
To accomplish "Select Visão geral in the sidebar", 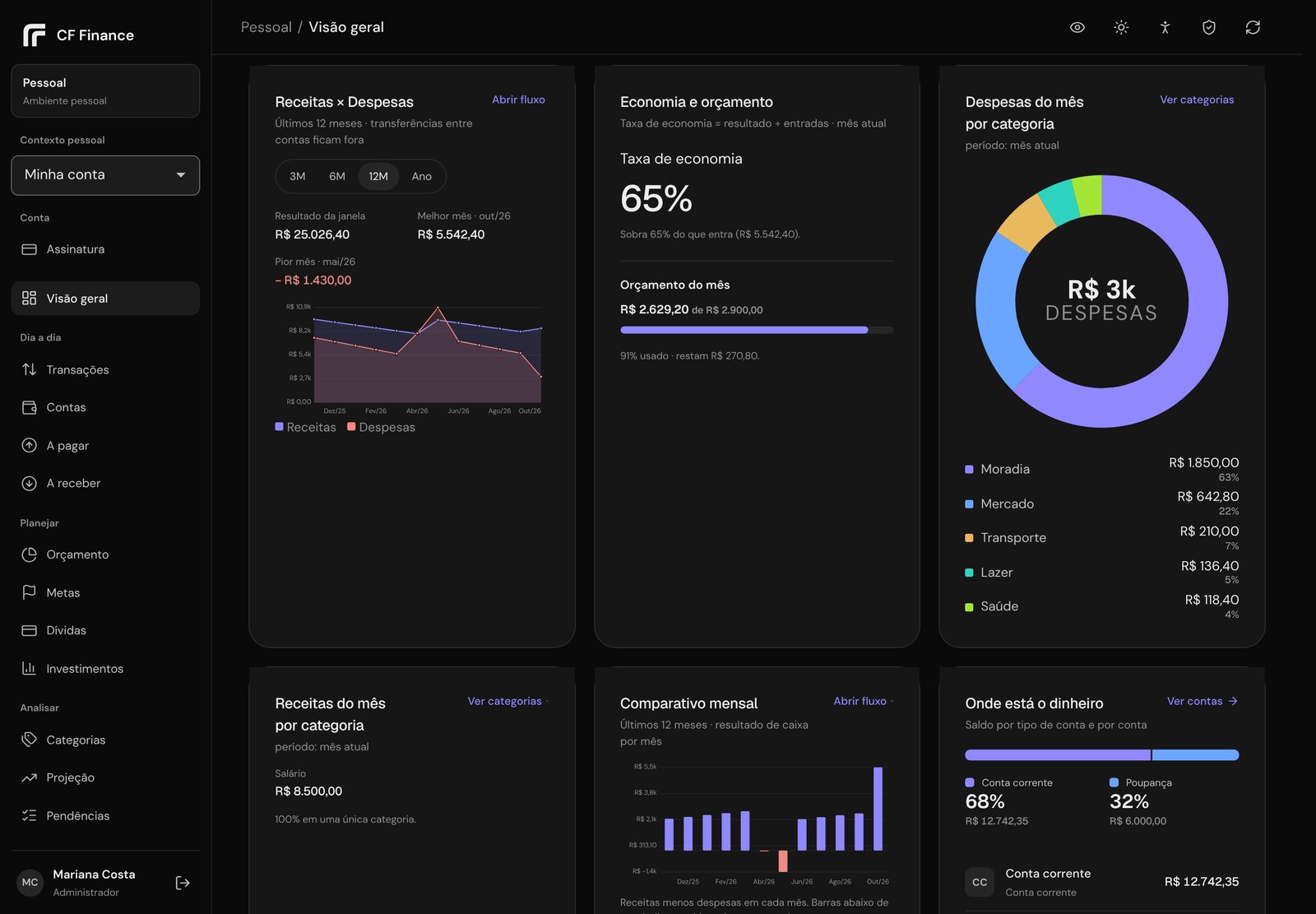I will 105,299.
